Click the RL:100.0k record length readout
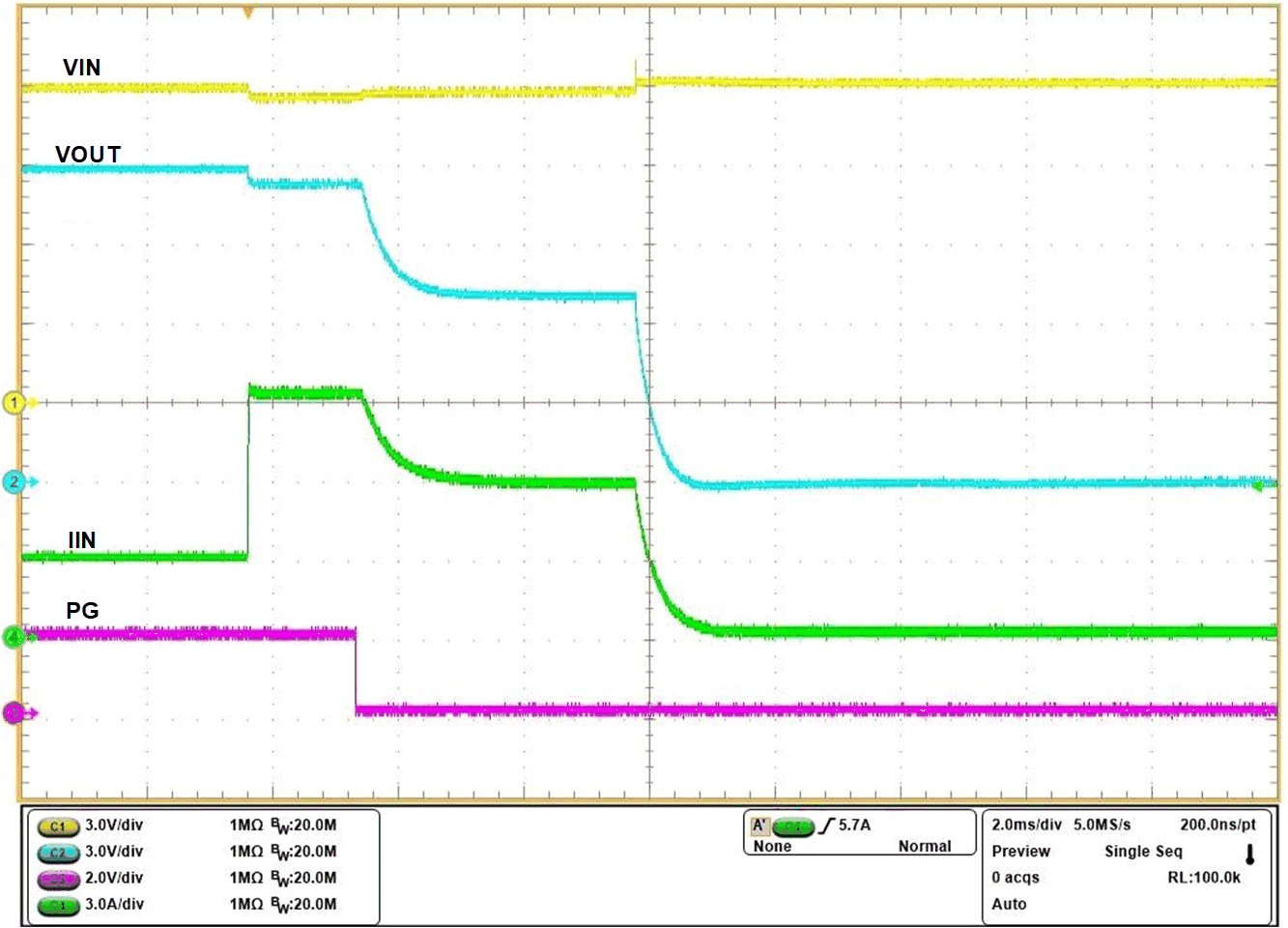The width and height of the screenshot is (1288, 928). pyautogui.click(x=1204, y=878)
